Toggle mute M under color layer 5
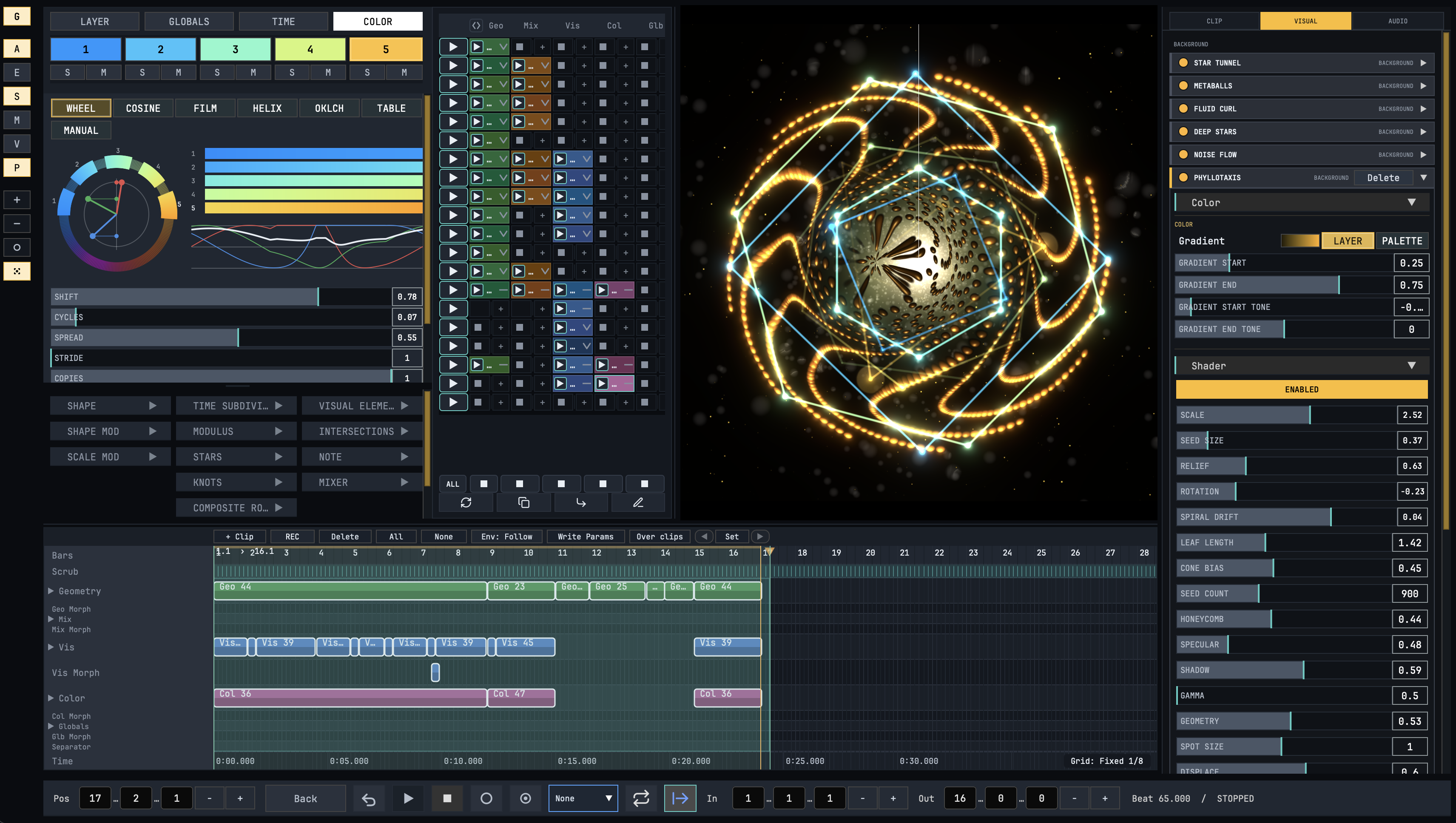Screen dimensions: 1456x823 pos(404,72)
